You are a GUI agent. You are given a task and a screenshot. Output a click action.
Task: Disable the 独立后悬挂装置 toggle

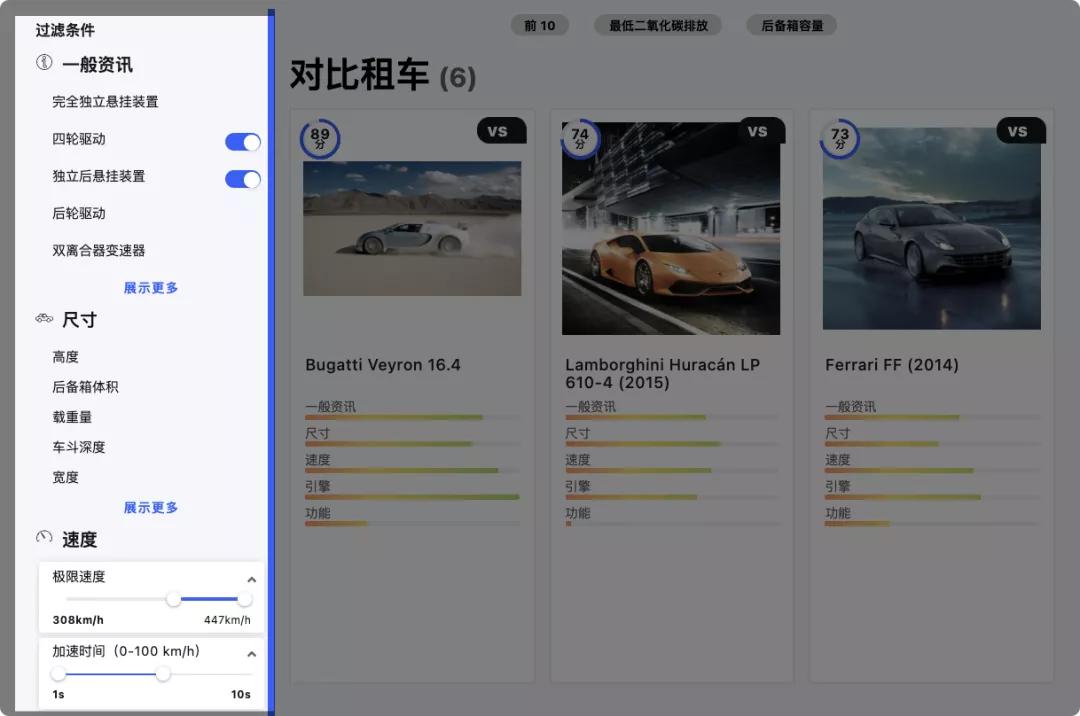[x=243, y=179]
